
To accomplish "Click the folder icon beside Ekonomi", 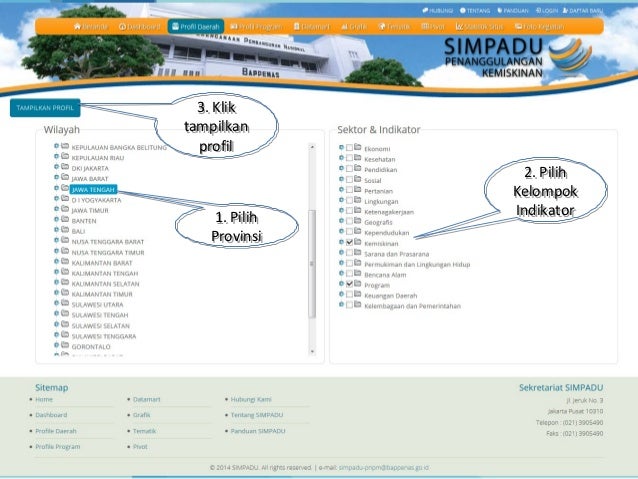I will (x=358, y=147).
